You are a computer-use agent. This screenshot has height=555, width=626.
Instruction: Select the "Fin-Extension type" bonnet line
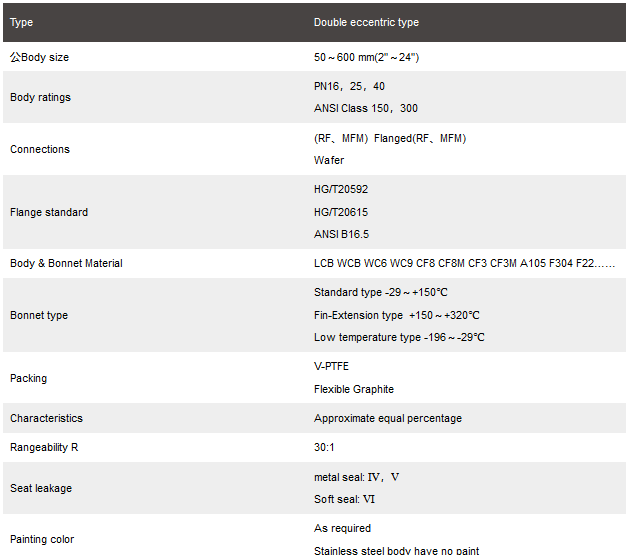pyautogui.click(x=397, y=315)
